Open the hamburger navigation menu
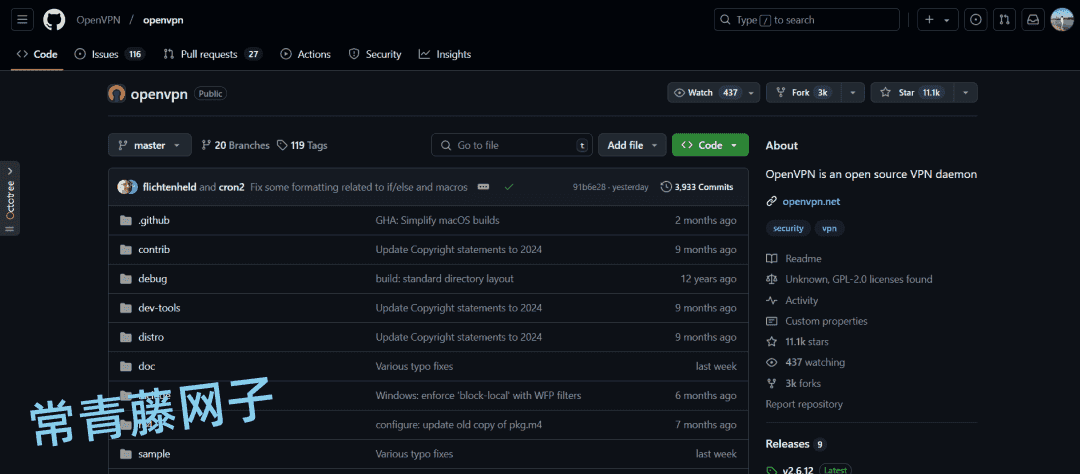Screen dimensions: 1080x474 [23, 19]
